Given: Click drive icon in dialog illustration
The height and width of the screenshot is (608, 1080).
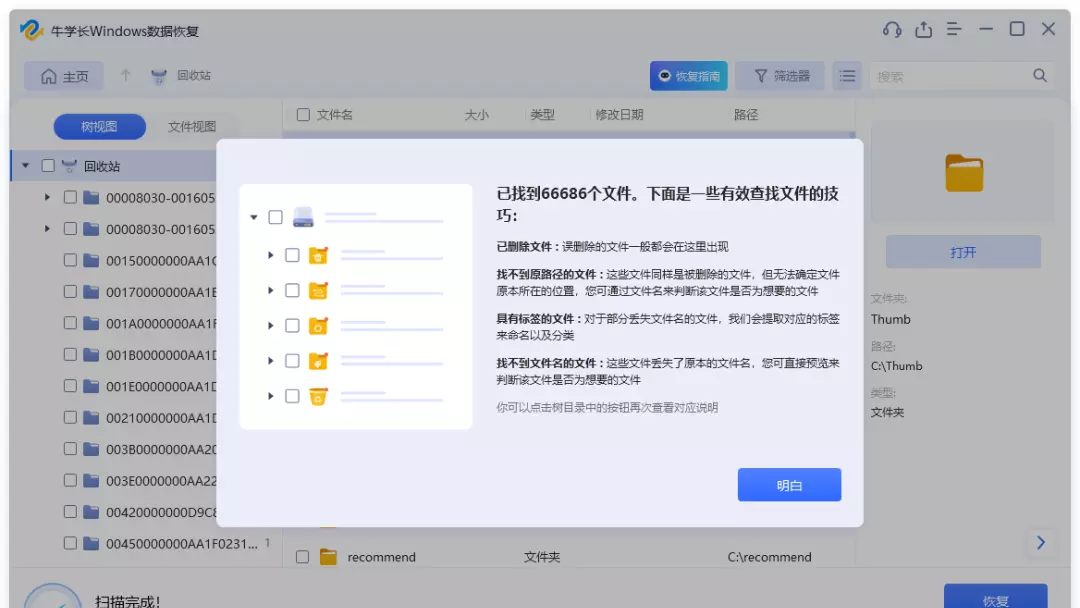Looking at the screenshot, I should 303,217.
